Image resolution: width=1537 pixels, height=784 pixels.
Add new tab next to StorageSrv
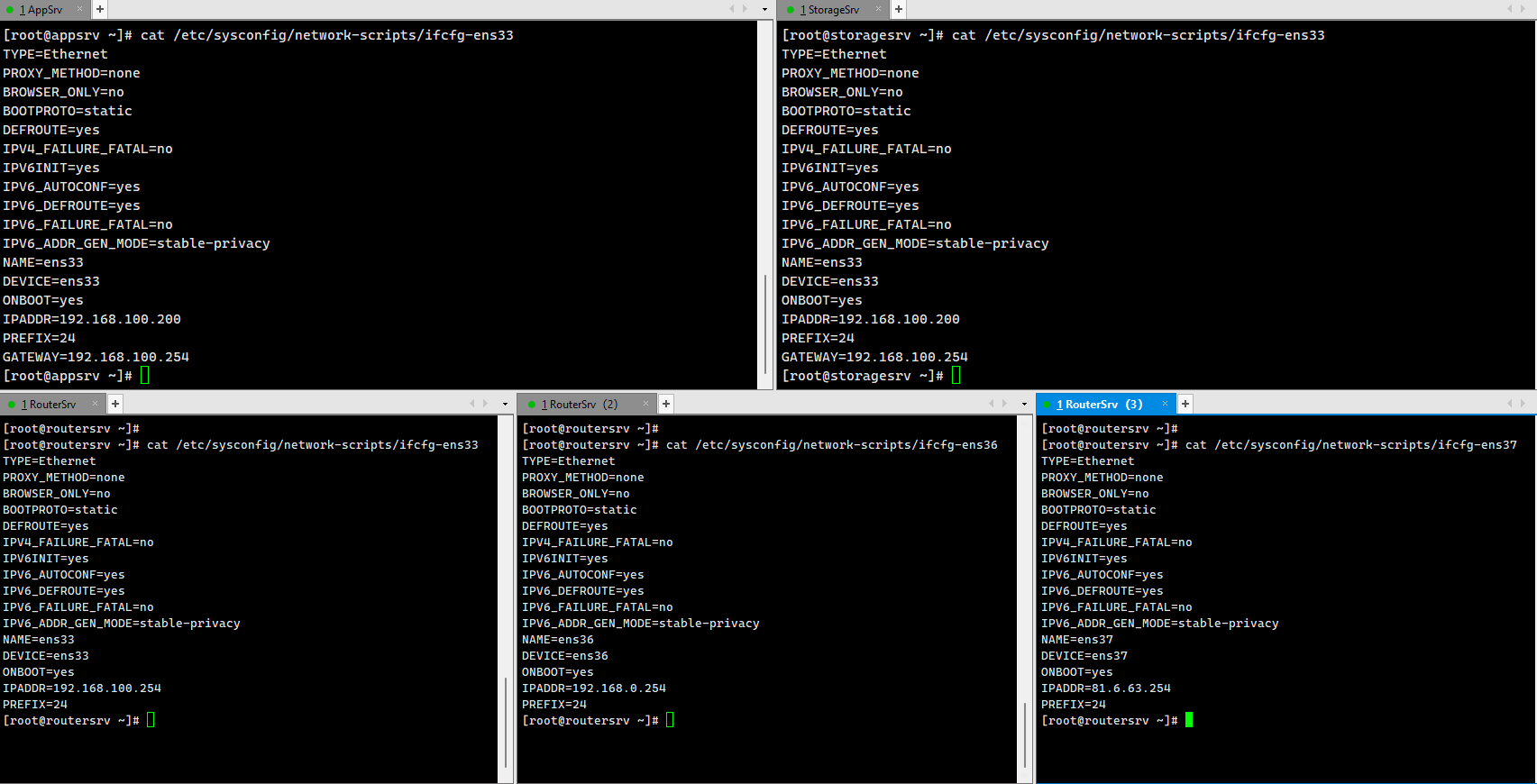(x=899, y=9)
